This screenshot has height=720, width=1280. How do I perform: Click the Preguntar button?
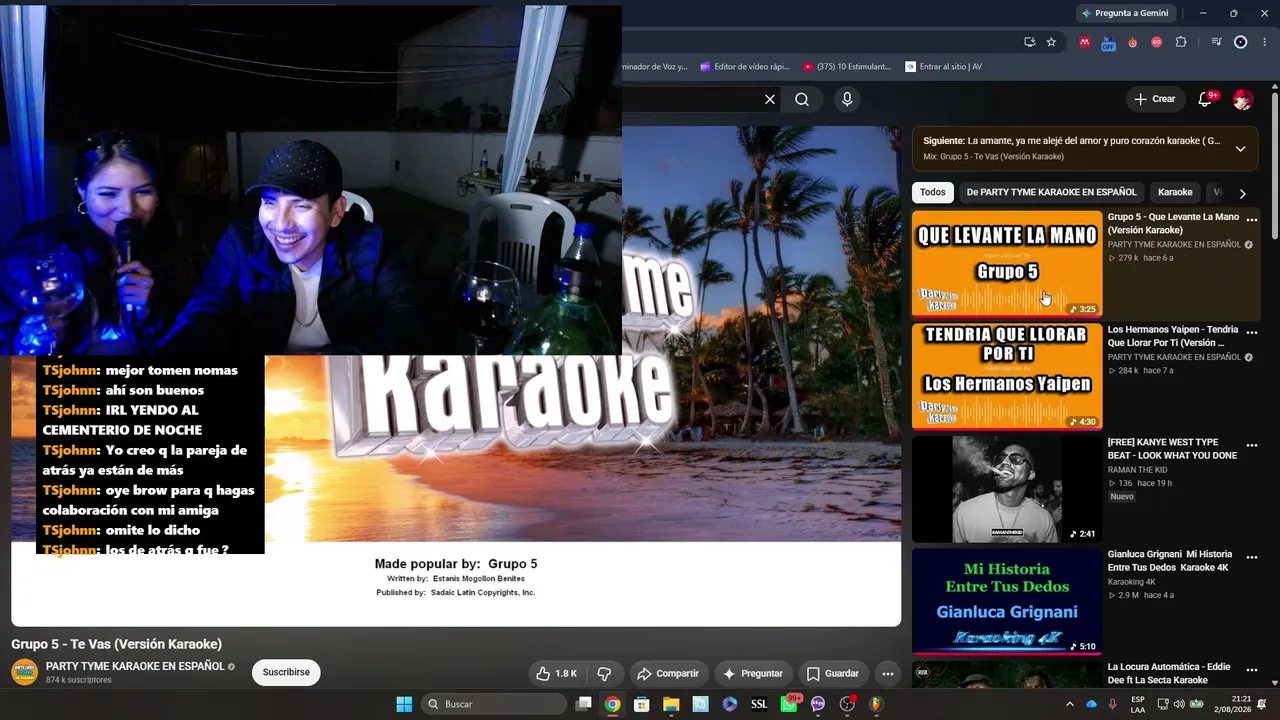(x=752, y=674)
